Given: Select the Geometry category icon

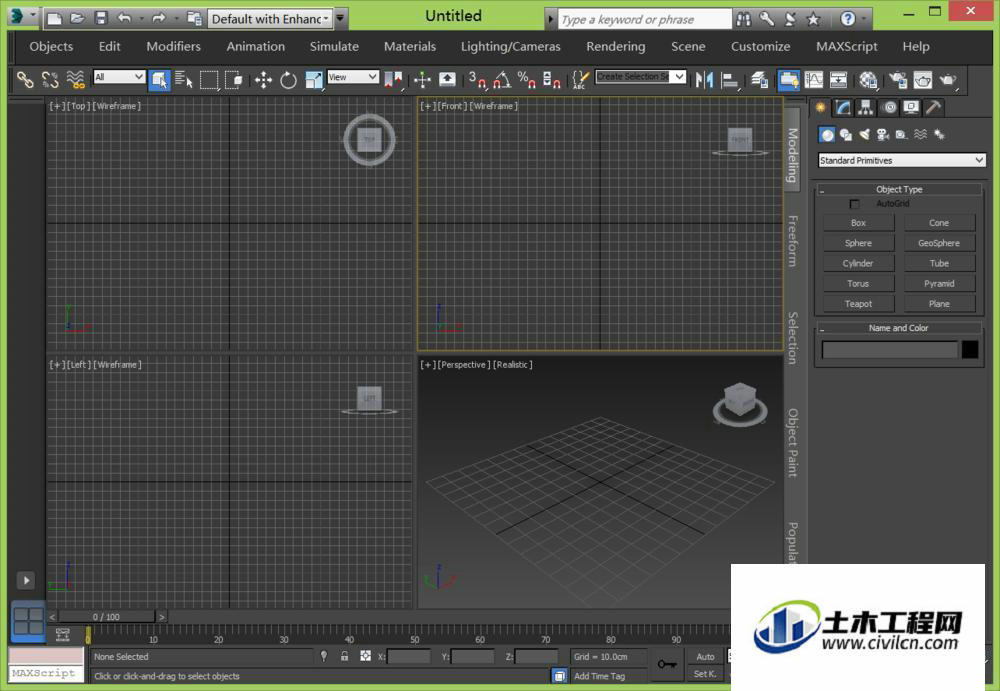Looking at the screenshot, I should pos(827,135).
